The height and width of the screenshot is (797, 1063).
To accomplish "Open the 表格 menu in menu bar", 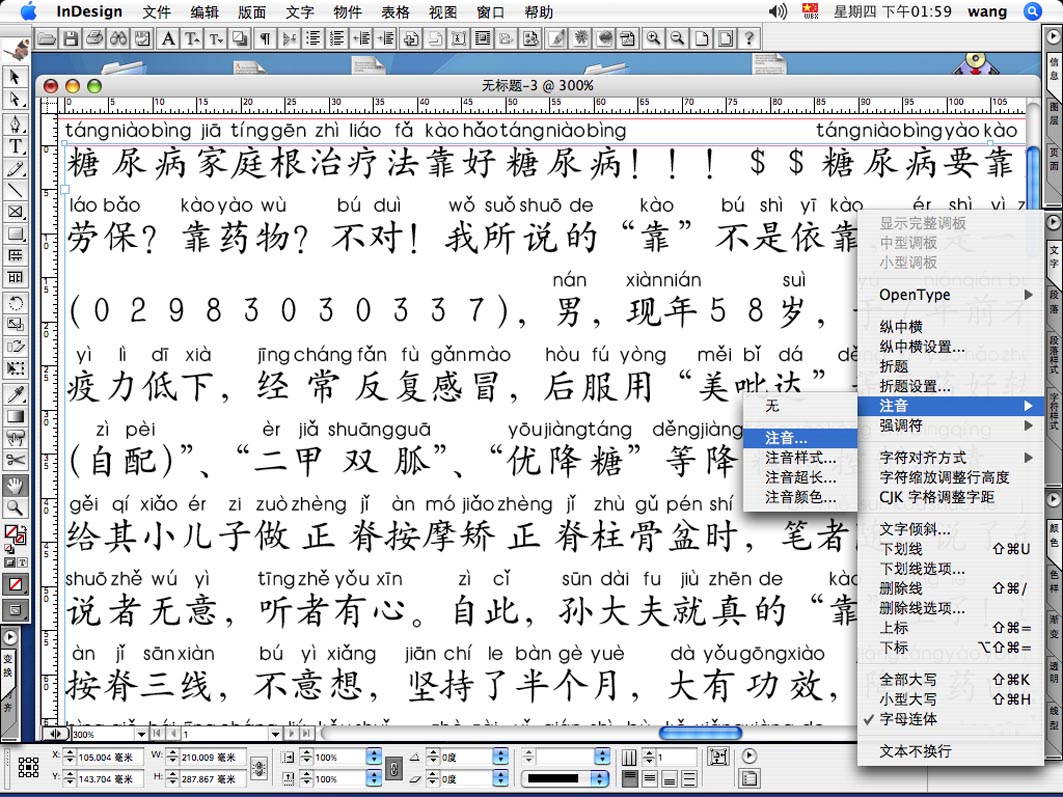I will click(395, 12).
